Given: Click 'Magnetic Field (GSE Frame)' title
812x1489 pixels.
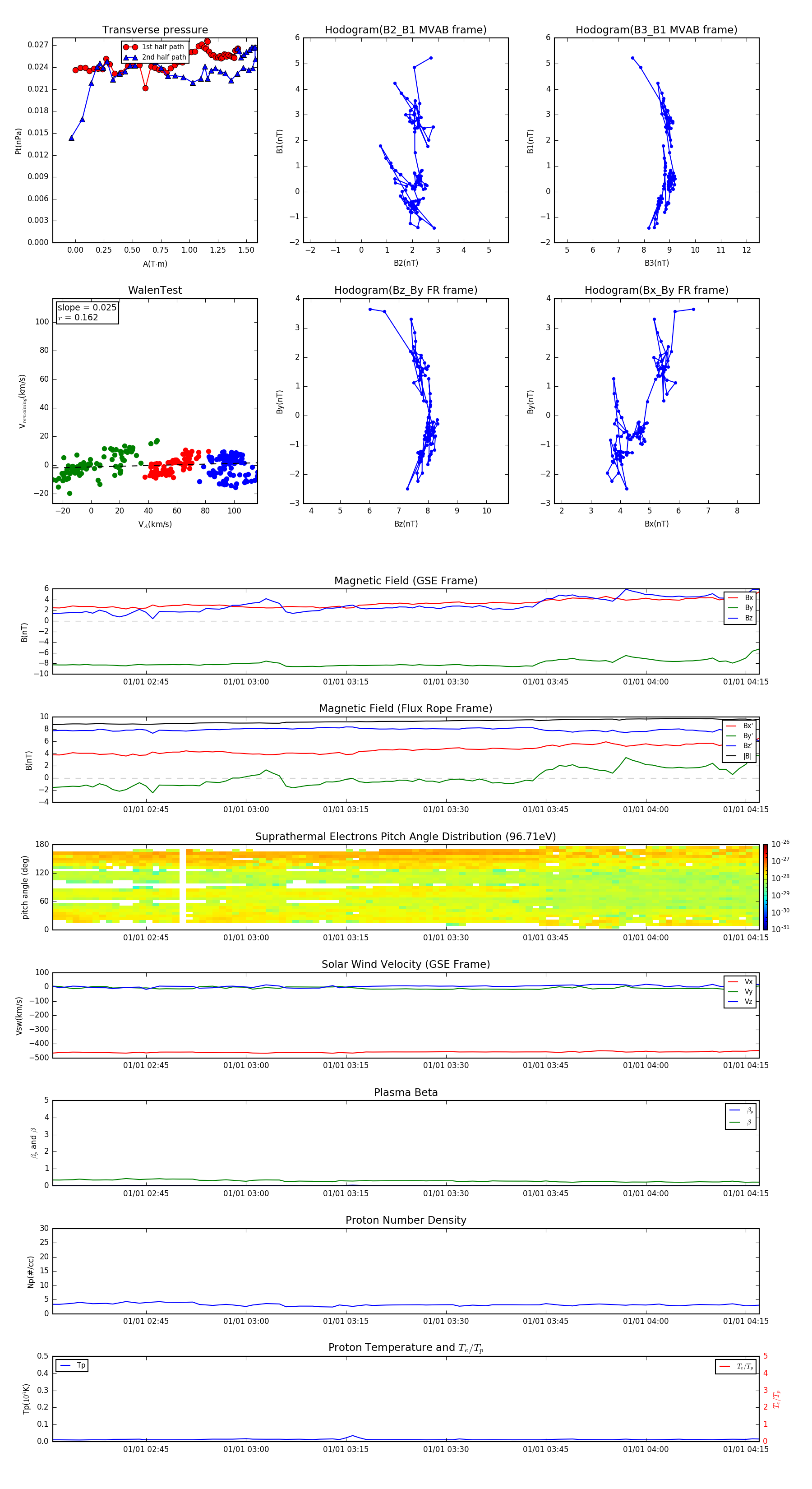Looking at the screenshot, I should (x=406, y=581).
